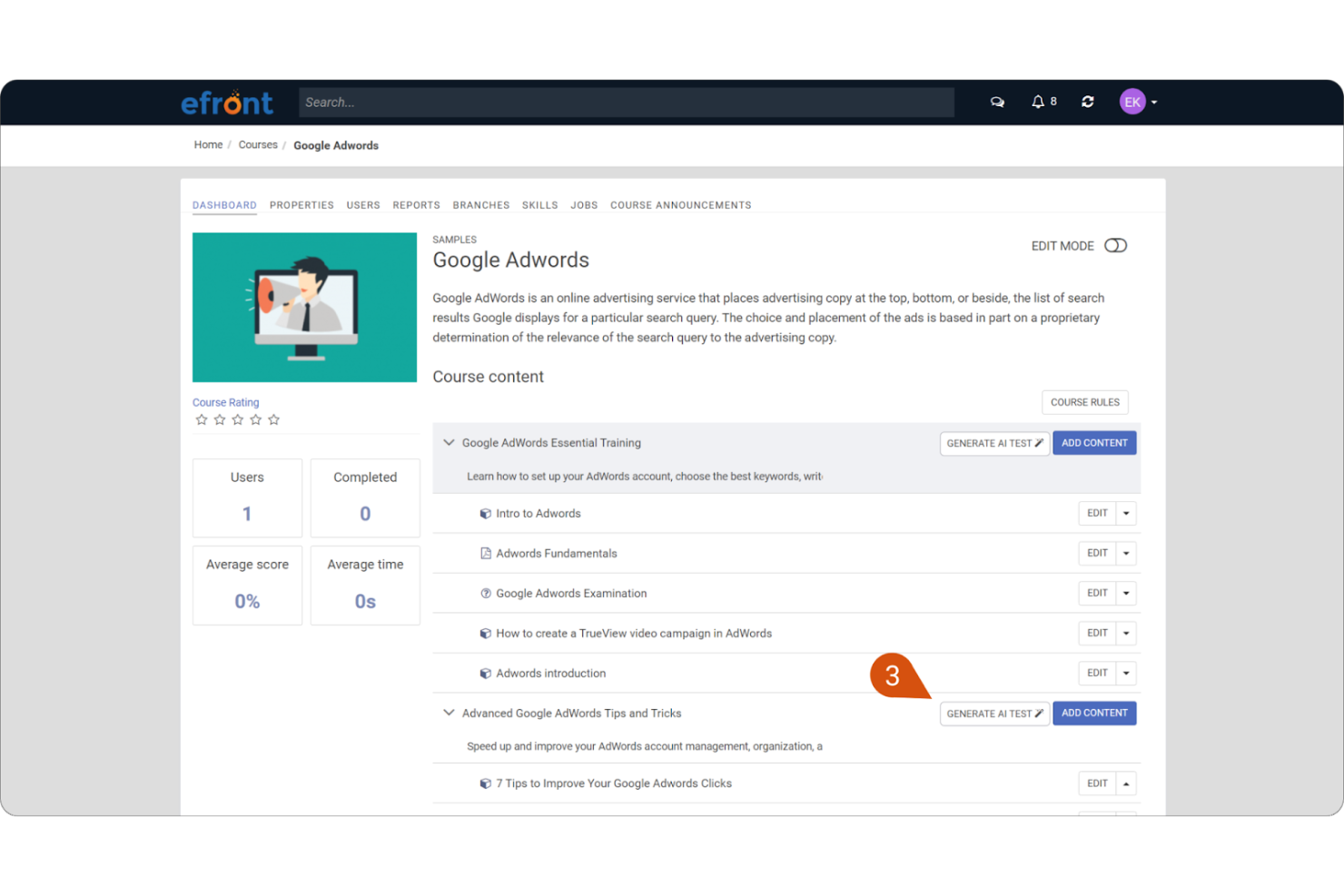Image resolution: width=1344 pixels, height=896 pixels.
Task: Switch to the Properties tab
Action: tap(301, 205)
